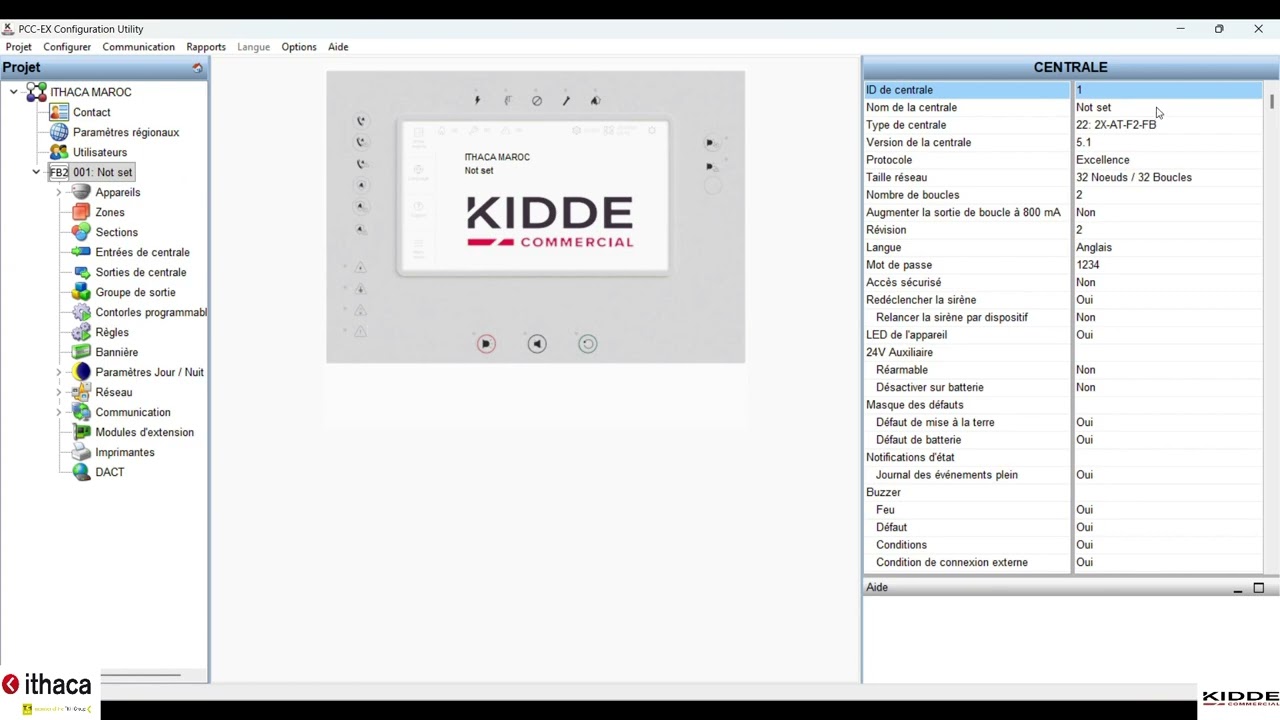Click the Communication globe icon in tree

tap(81, 412)
